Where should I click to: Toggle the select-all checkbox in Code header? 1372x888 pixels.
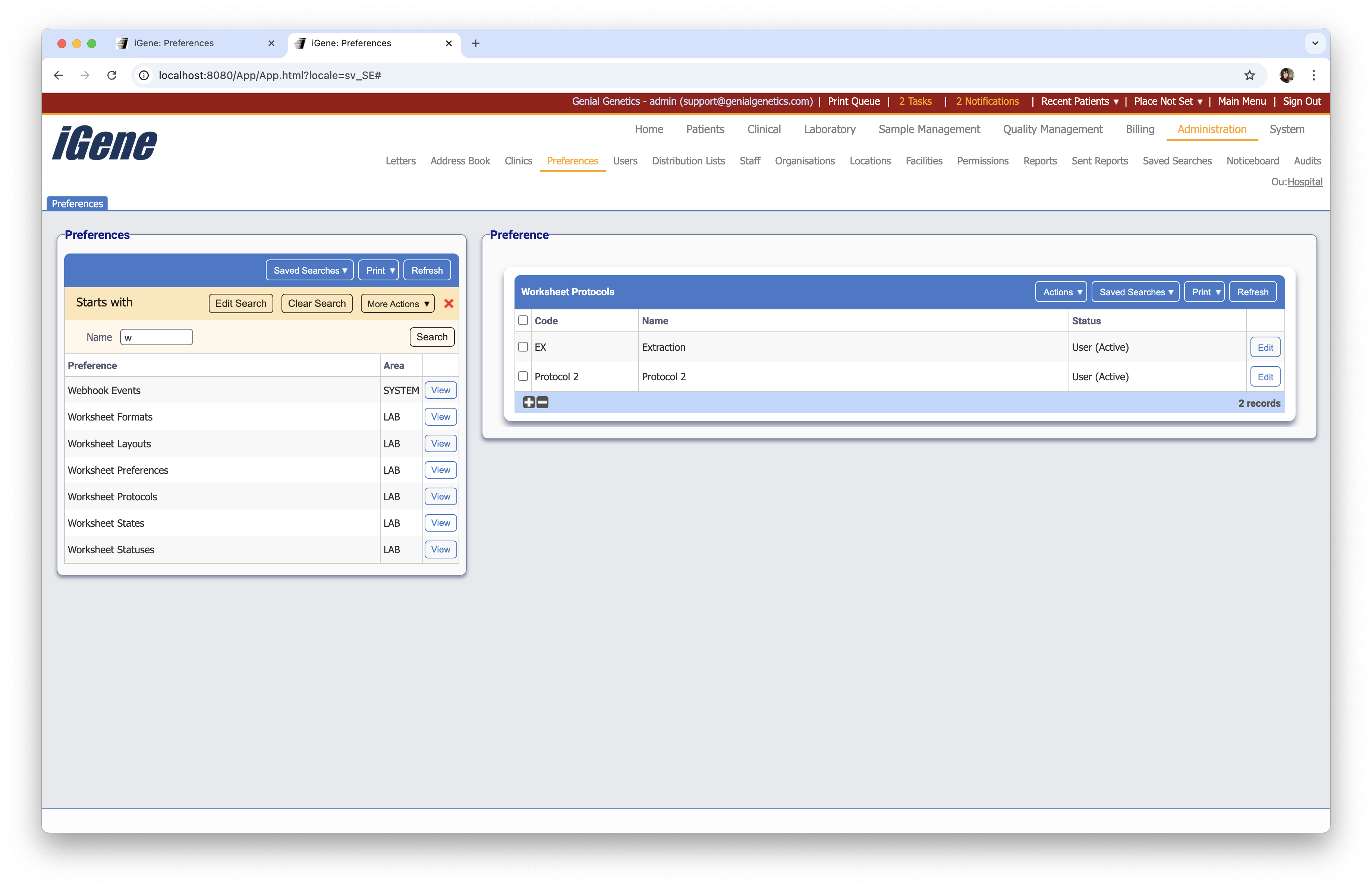pyautogui.click(x=523, y=320)
